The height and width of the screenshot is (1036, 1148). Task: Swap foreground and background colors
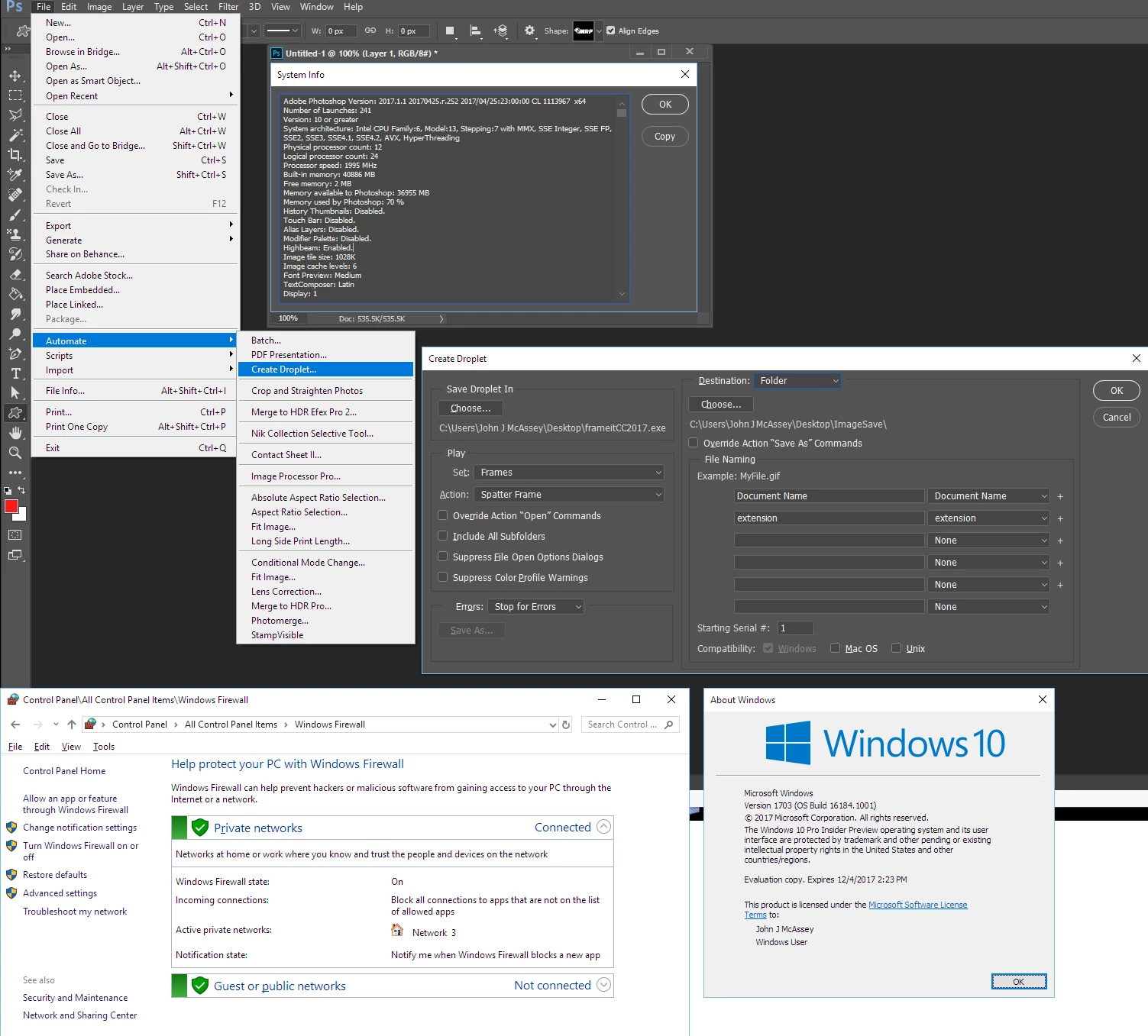[x=21, y=490]
